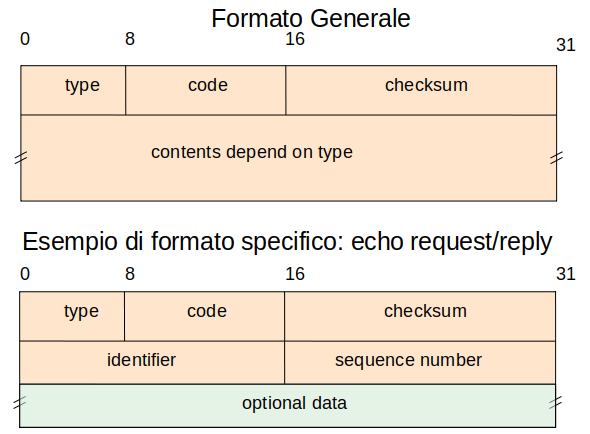
Task: Click bit label 0 above top diagram
Action: [x=25, y=39]
